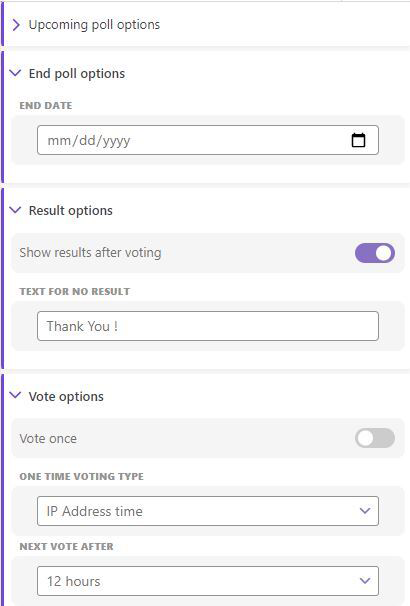
Task: Focus the mm/dd/yyyy End Date field
Action: point(208,140)
